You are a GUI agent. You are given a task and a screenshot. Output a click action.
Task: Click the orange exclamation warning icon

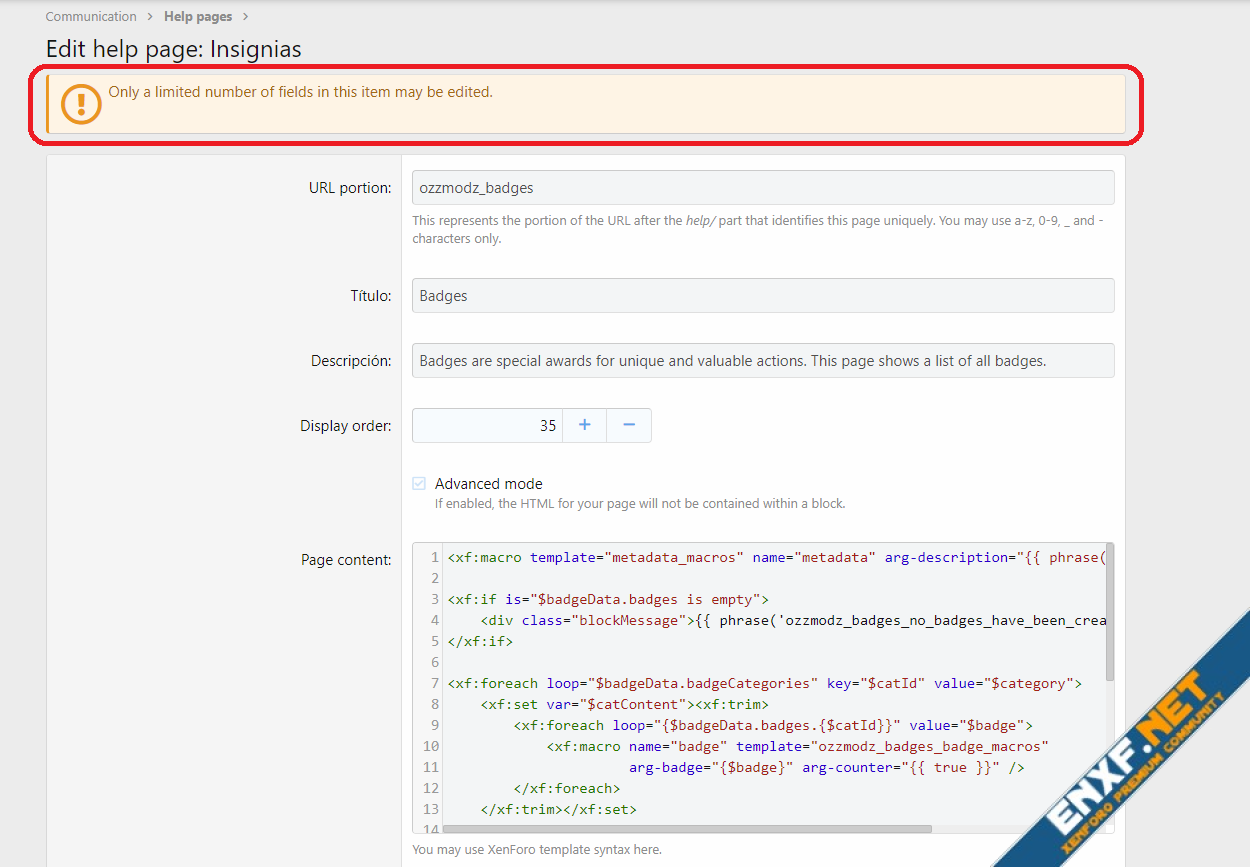click(x=81, y=104)
